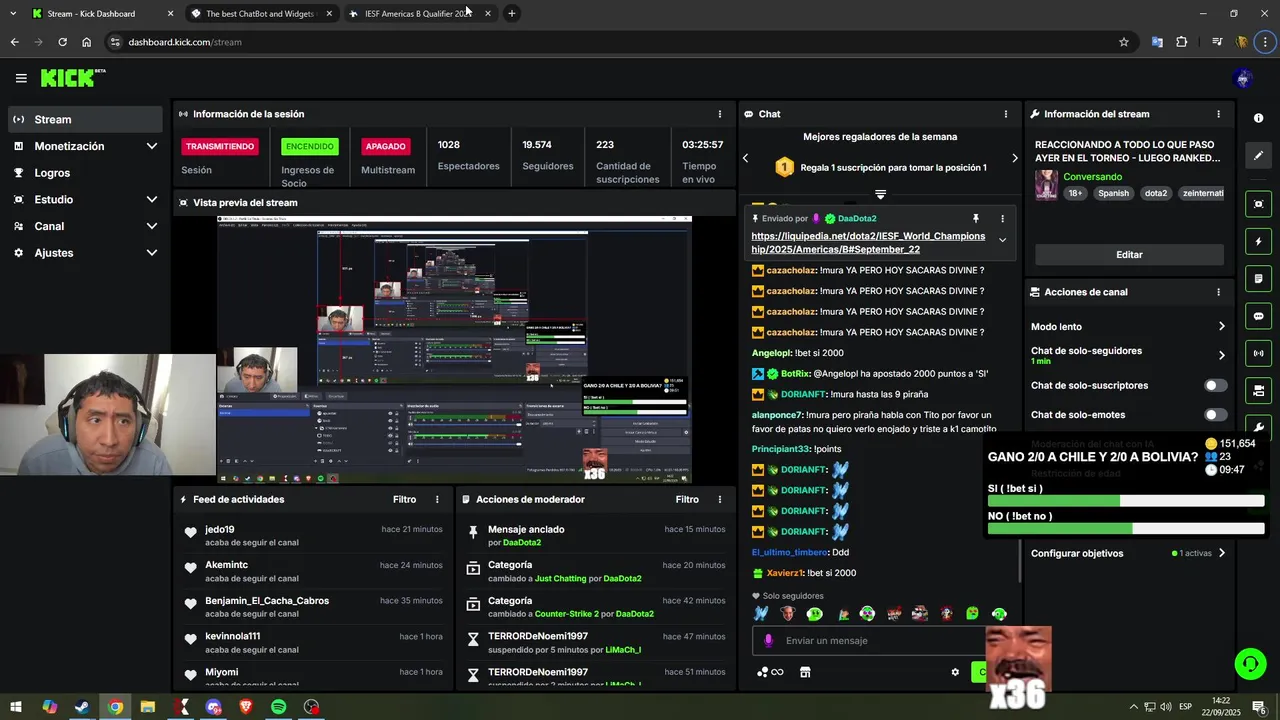The image size is (1280, 720).
Task: Expand the Canal sidebar section
Action: [x=152, y=226]
